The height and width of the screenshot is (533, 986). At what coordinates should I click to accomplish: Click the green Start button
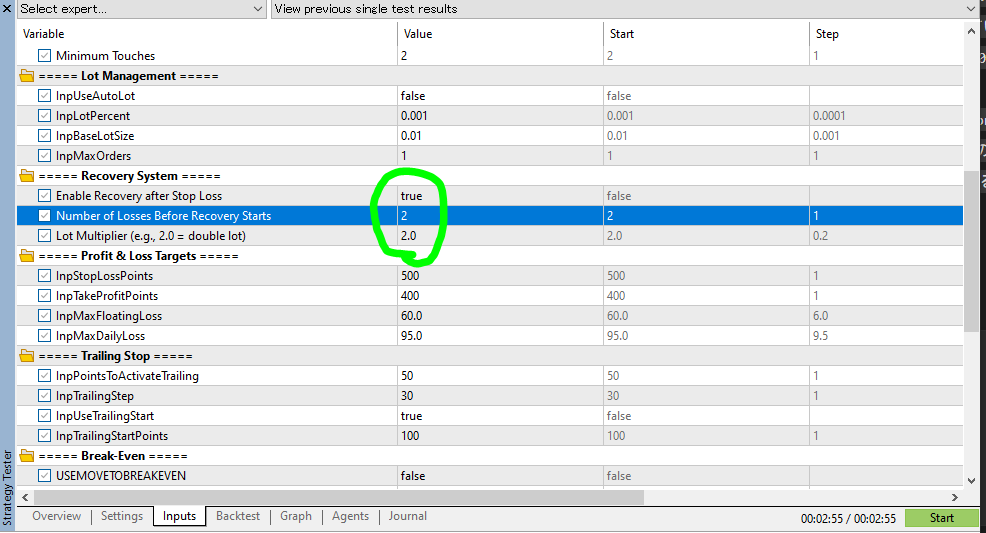941,518
